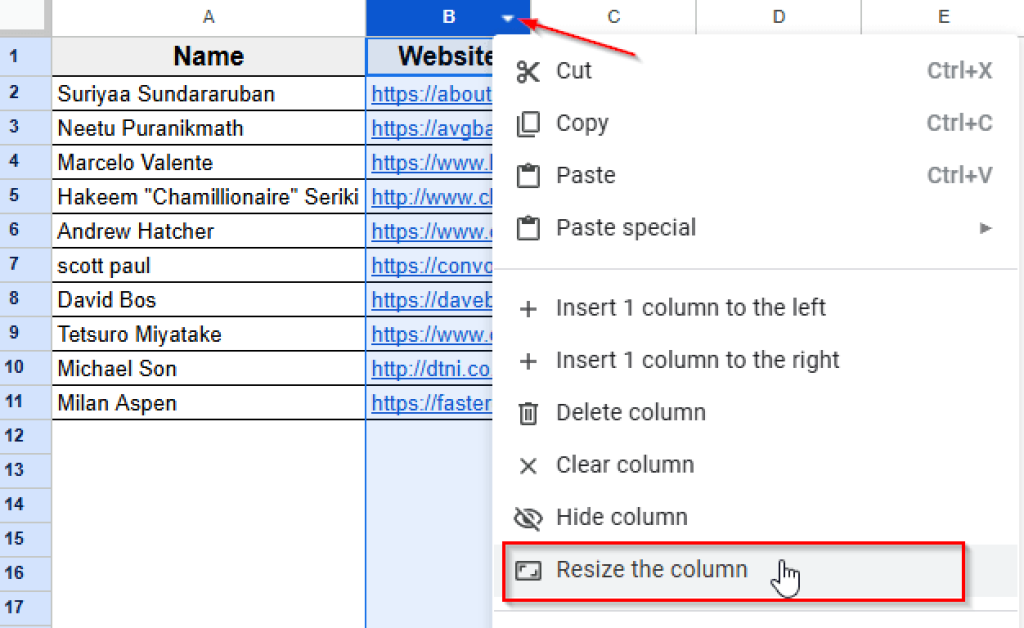Click the plus icon for inserting column right
This screenshot has width=1024, height=628.
528,359
